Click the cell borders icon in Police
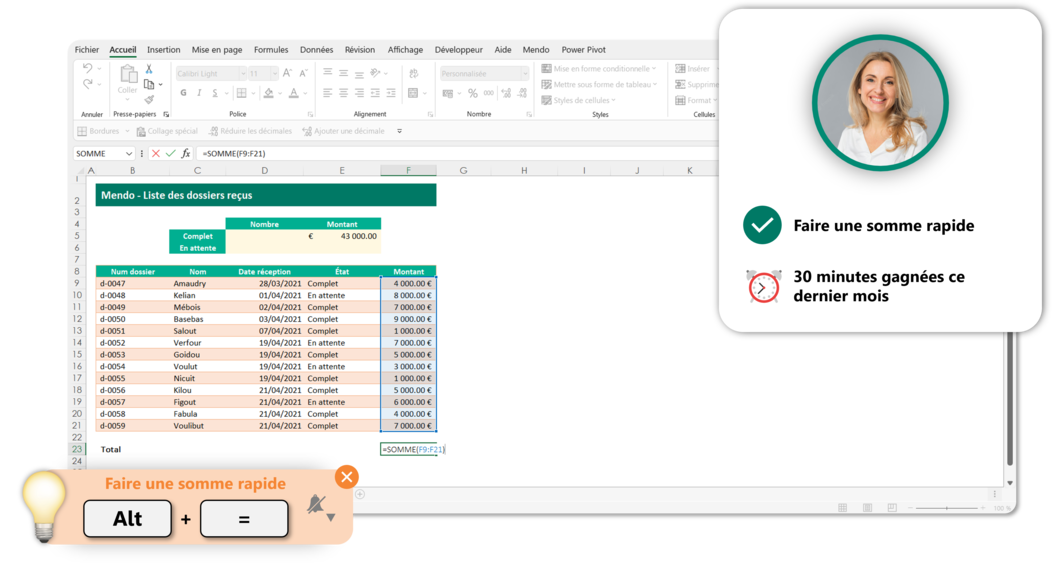Viewport: 1052px width, 563px height. coord(242,93)
